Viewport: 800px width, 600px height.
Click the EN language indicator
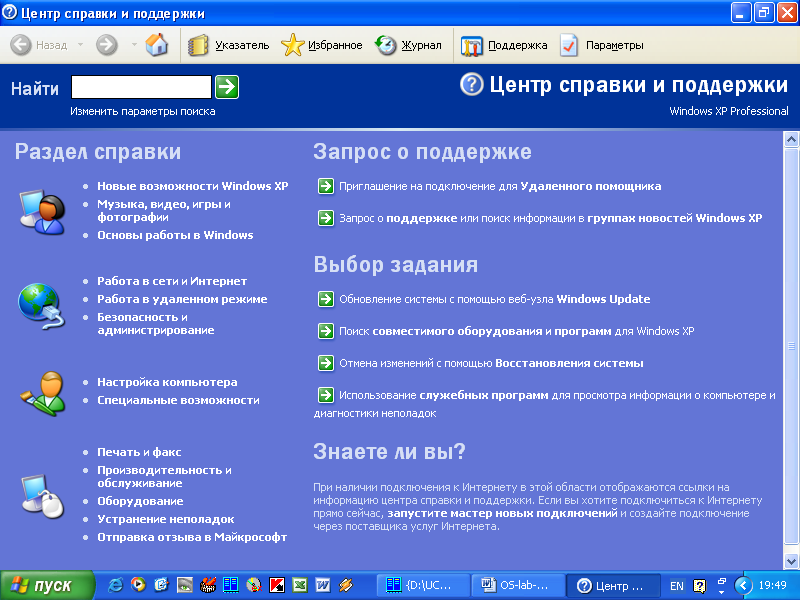coord(677,586)
